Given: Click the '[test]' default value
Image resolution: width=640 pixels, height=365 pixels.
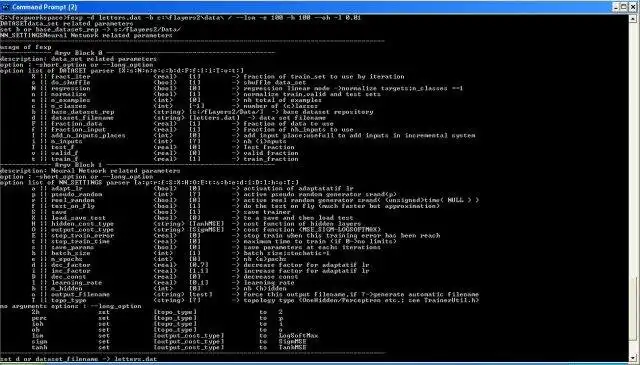Looking at the screenshot, I should click(201, 294).
